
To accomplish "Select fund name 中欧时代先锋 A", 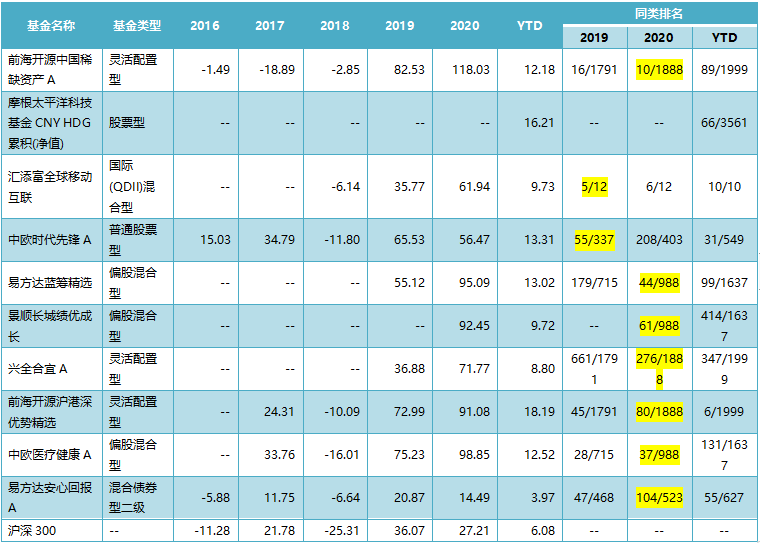I will coord(50,240).
